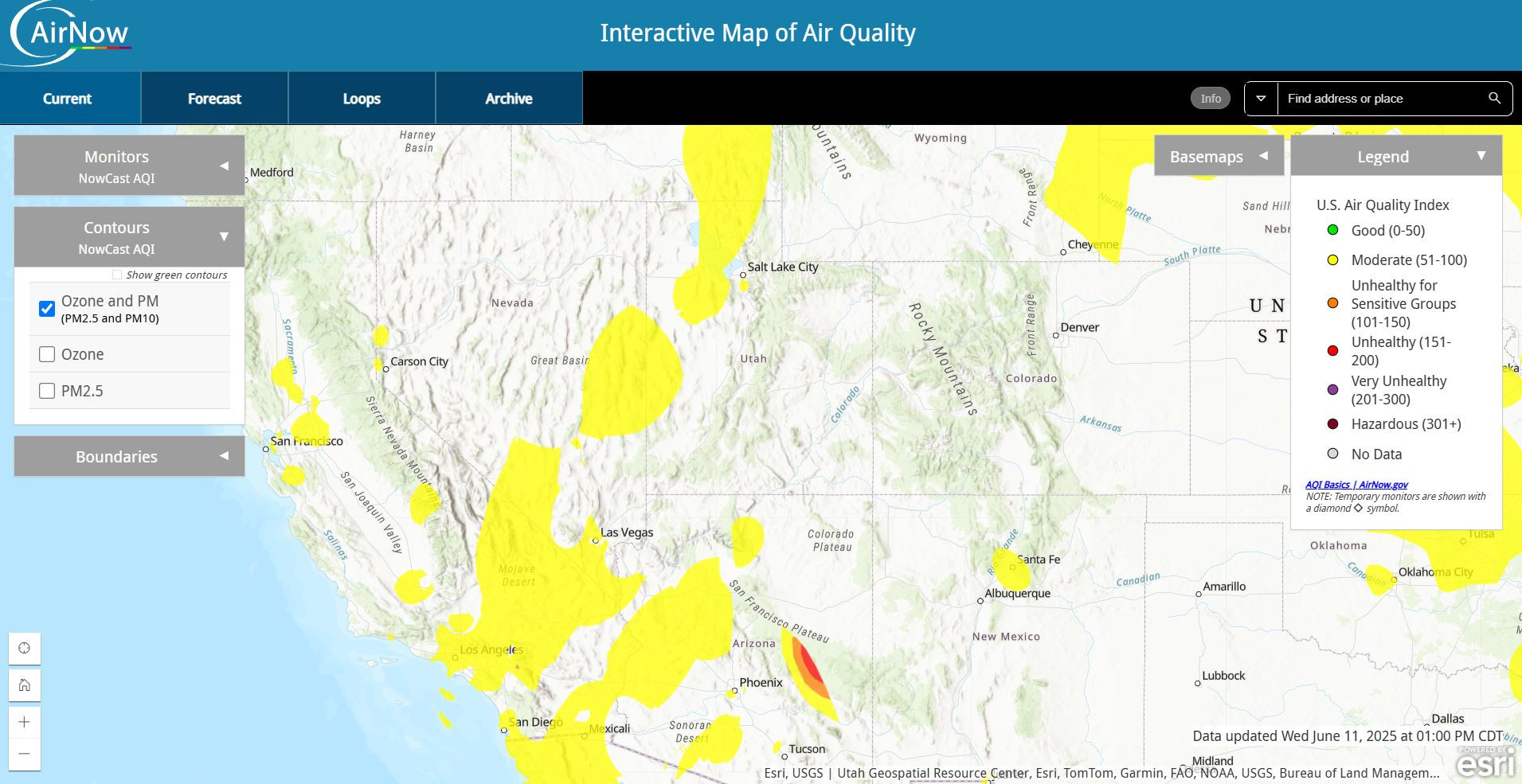Open the Archive tab
The height and width of the screenshot is (784, 1522).
pos(509,99)
